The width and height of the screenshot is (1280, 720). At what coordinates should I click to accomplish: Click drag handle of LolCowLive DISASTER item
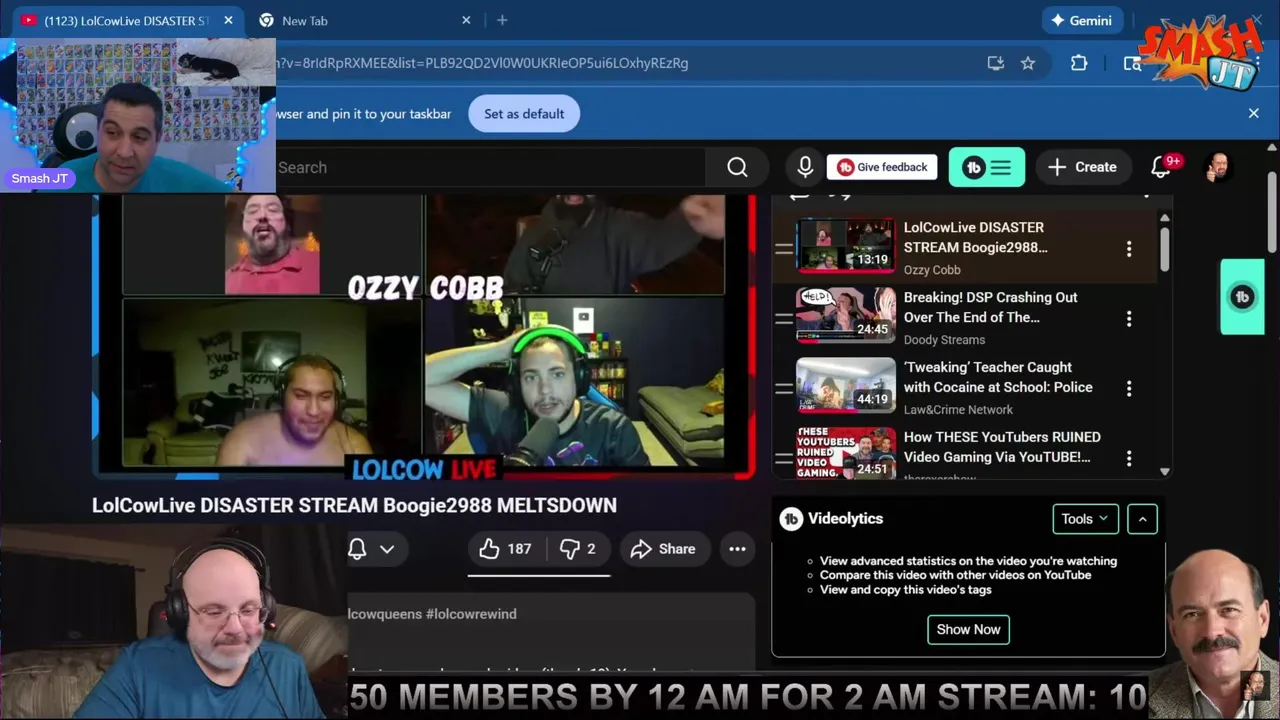click(x=784, y=248)
